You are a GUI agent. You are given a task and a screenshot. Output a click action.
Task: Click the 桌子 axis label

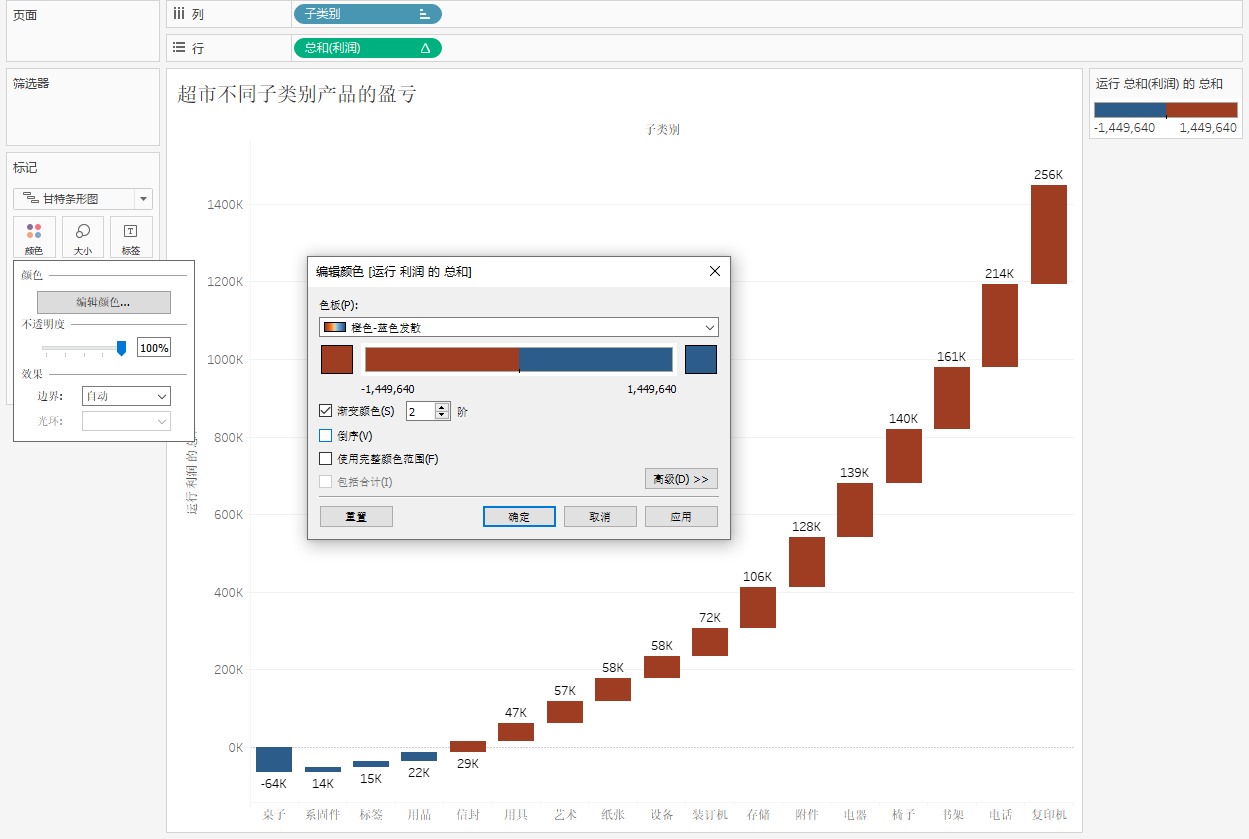(x=274, y=815)
